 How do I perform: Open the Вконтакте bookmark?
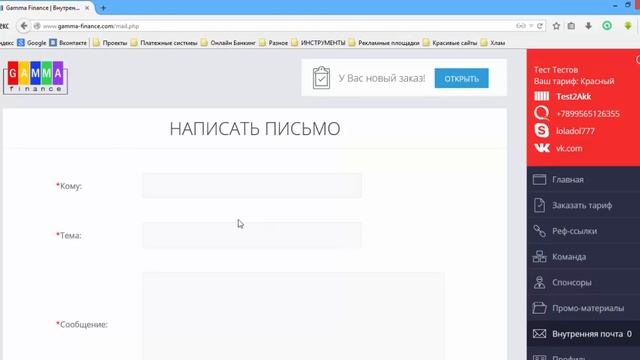[68, 42]
